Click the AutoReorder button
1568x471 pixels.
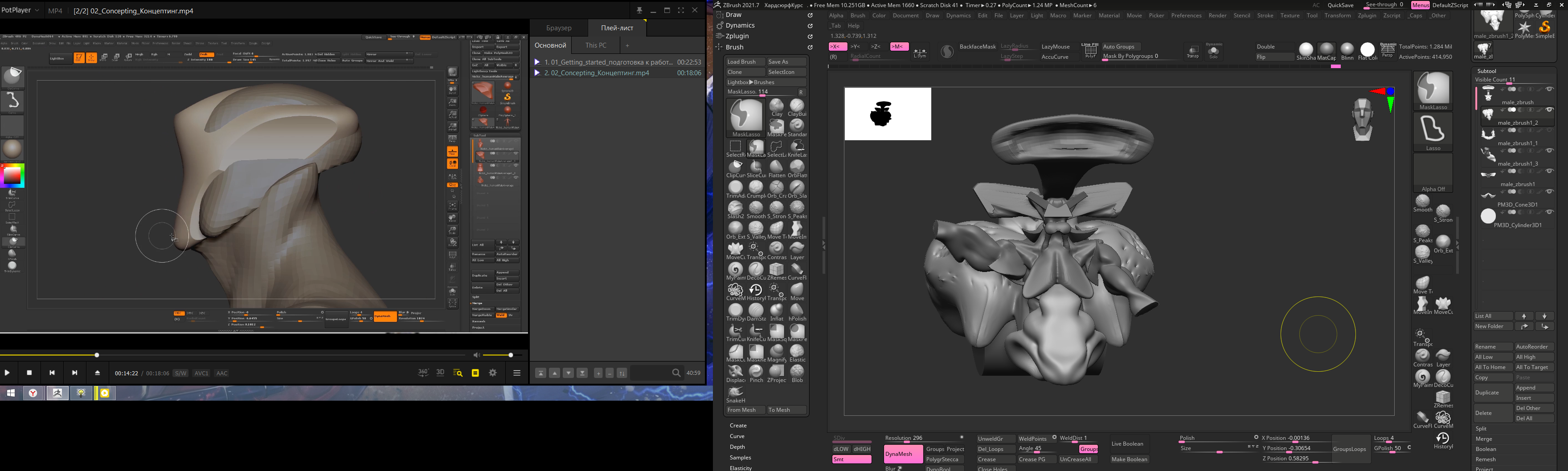point(1534,347)
